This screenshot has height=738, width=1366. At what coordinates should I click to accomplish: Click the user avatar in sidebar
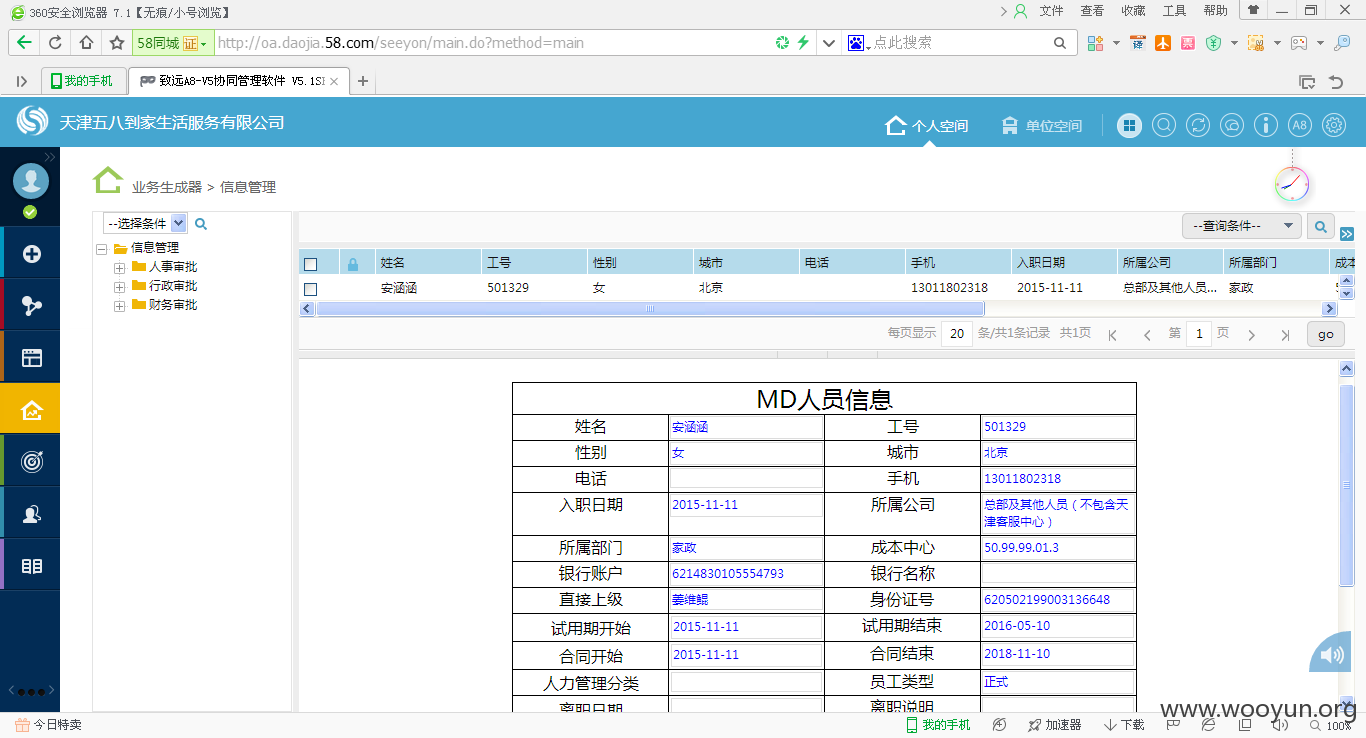coord(30,181)
